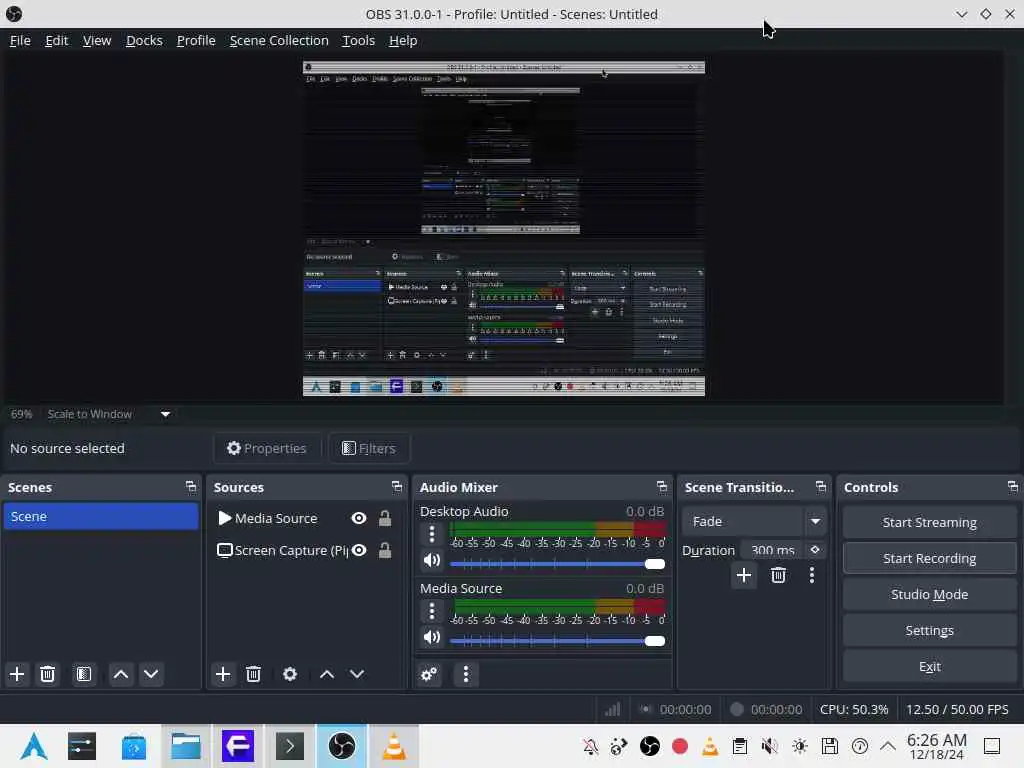Screen dimensions: 1024x768
Task: Click the Exit button
Action: tap(929, 666)
